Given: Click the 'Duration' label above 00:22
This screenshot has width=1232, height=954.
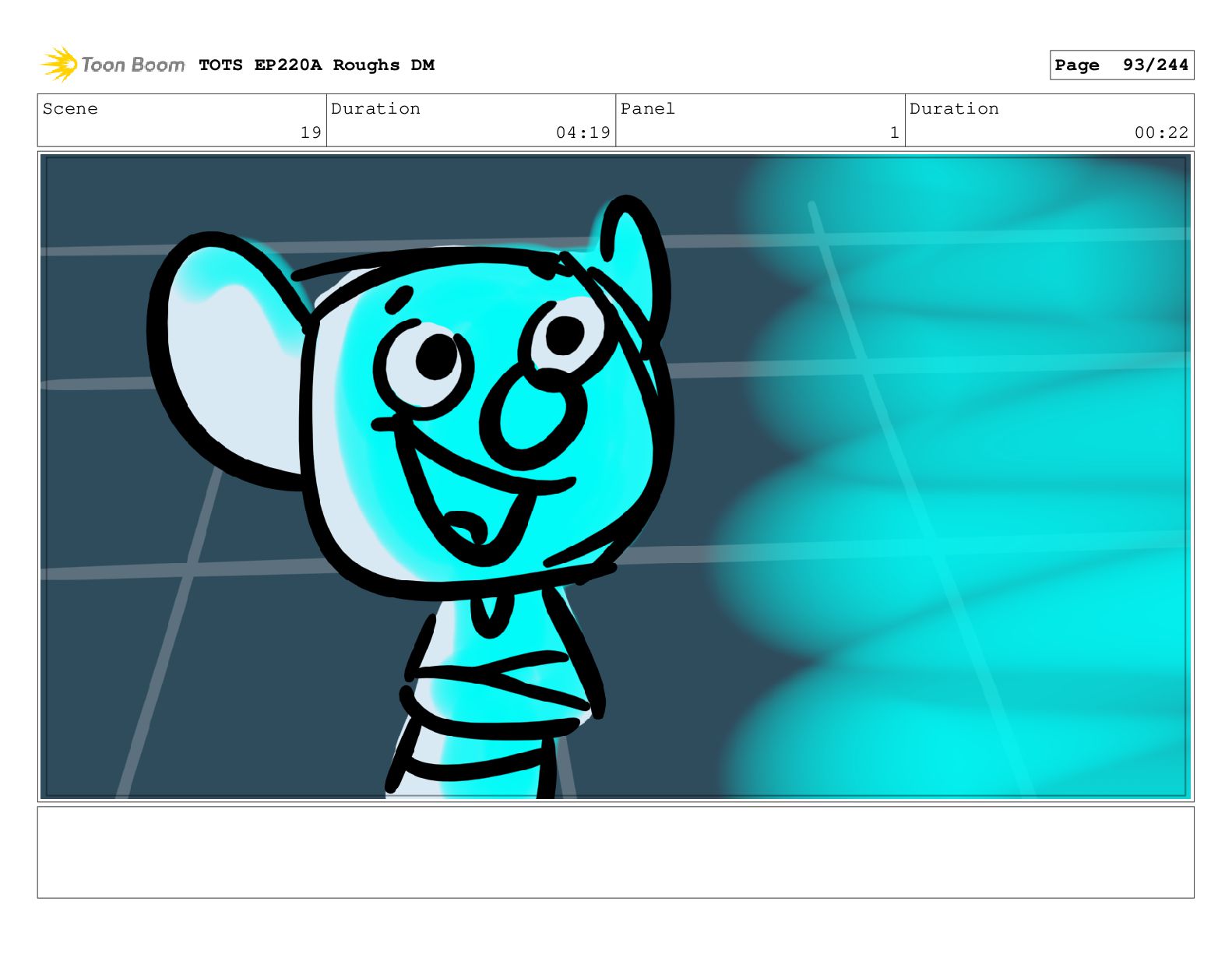Looking at the screenshot, I should pos(954,109).
